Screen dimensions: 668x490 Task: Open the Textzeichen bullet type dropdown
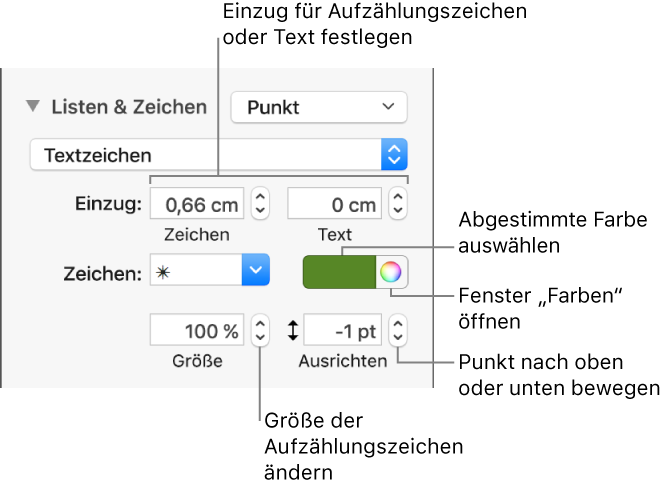(x=218, y=155)
